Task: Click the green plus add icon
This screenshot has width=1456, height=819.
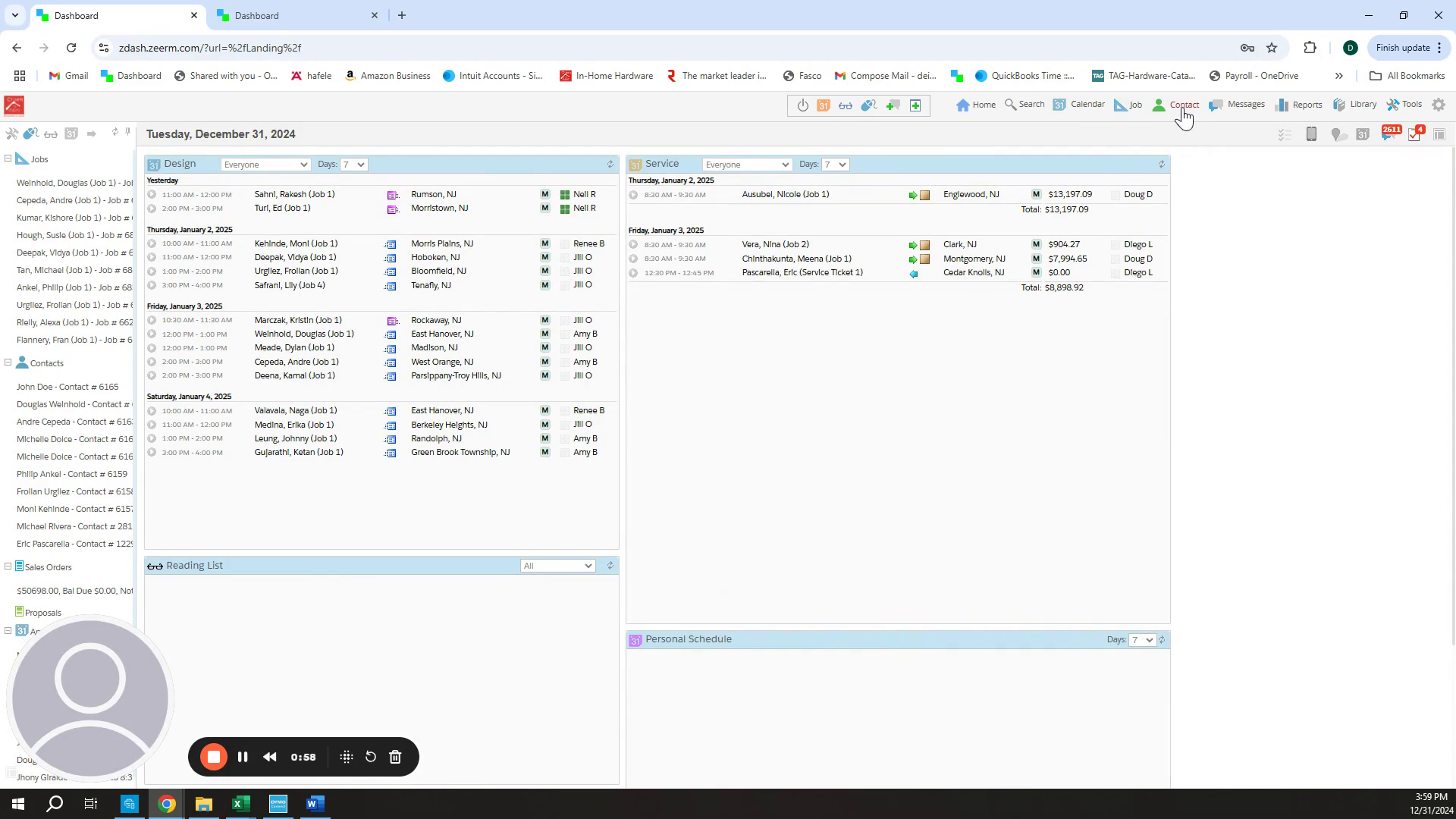Action: coord(915,105)
